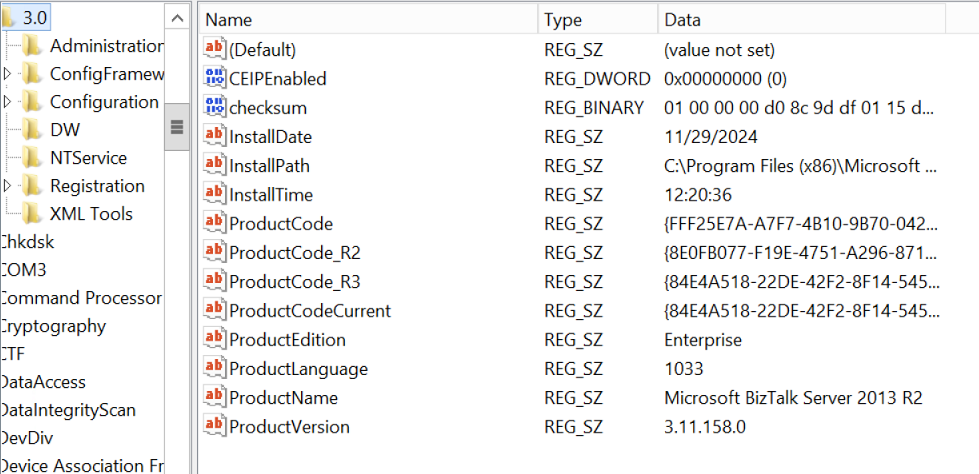979x474 pixels.
Task: Select the DataAccess key
Action: click(43, 382)
